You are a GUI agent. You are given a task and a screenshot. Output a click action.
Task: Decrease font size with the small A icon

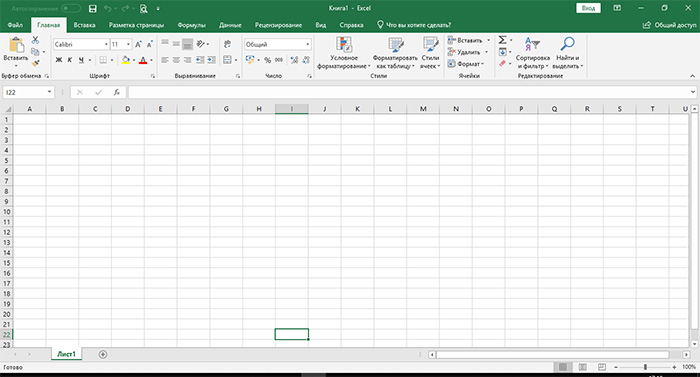click(x=150, y=44)
